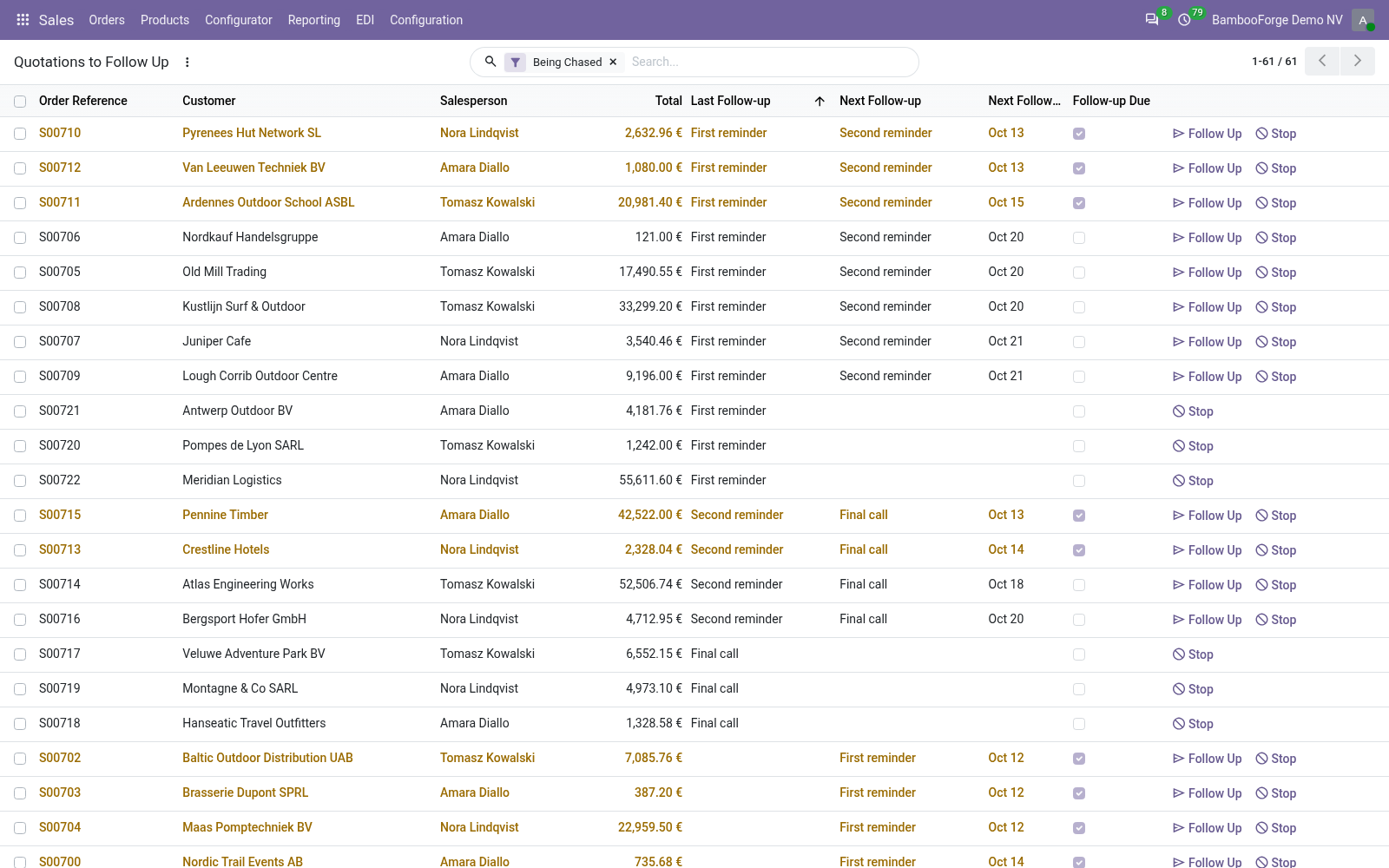Click salesperson Tomasz Kowalski on S00705
Screen dimensions: 1389x868
click(x=487, y=272)
